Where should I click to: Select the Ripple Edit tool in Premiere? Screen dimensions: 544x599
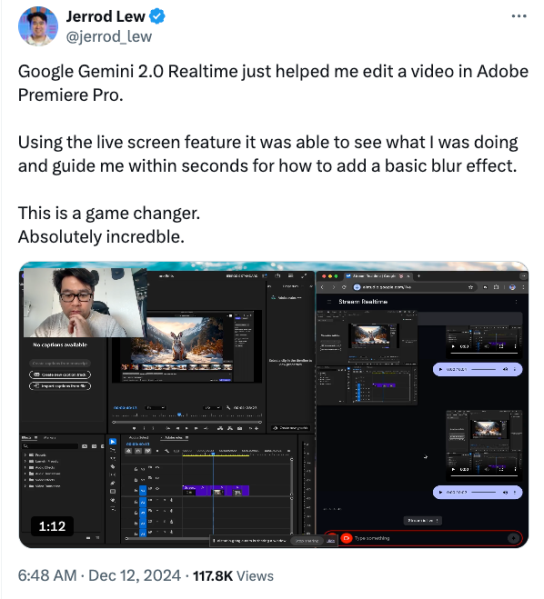113,458
